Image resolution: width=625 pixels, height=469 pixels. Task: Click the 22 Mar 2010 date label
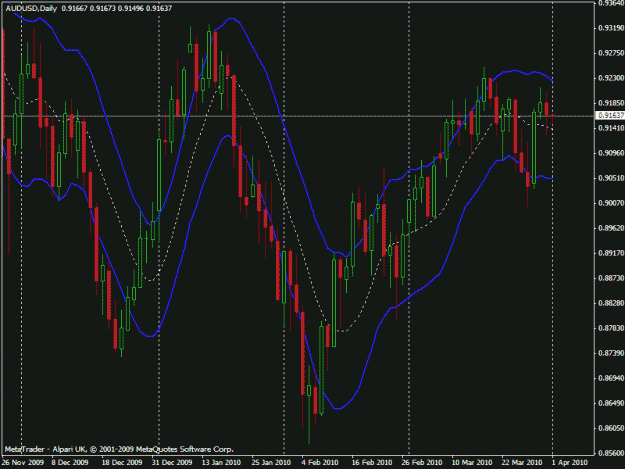(522, 463)
